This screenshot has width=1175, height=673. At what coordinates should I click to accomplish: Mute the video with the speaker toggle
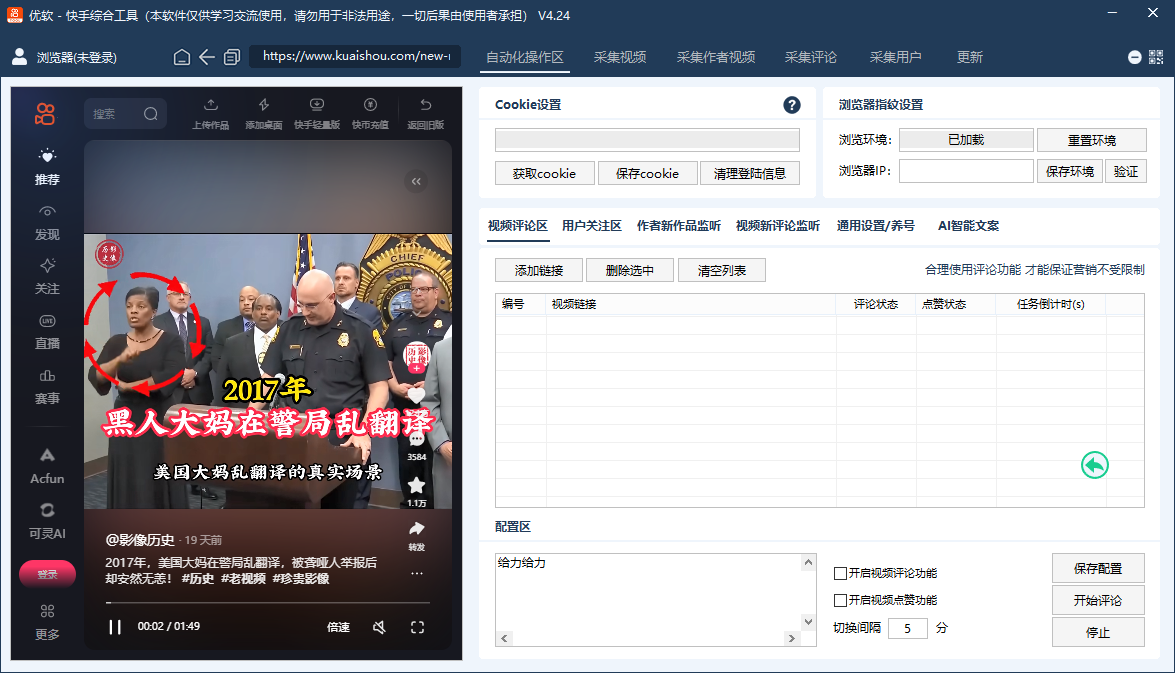tap(380, 627)
